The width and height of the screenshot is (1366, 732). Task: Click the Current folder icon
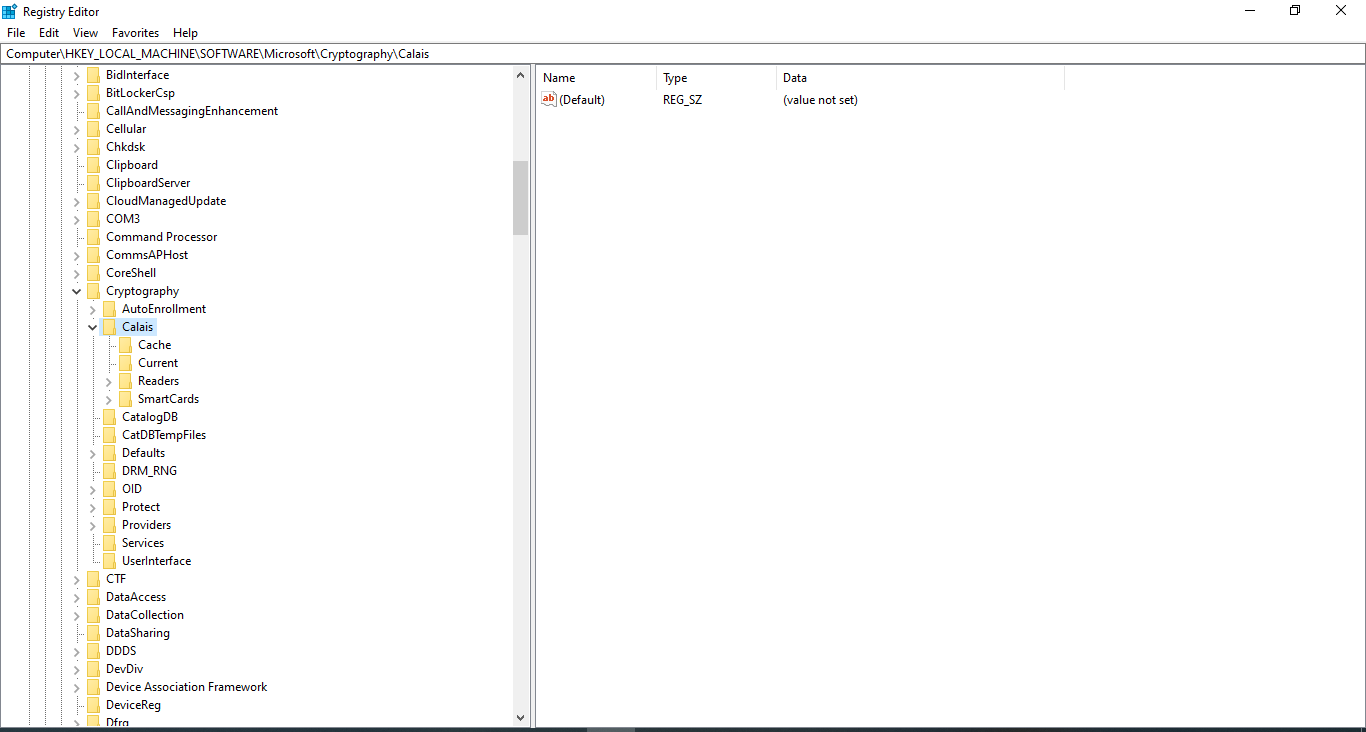coord(126,363)
